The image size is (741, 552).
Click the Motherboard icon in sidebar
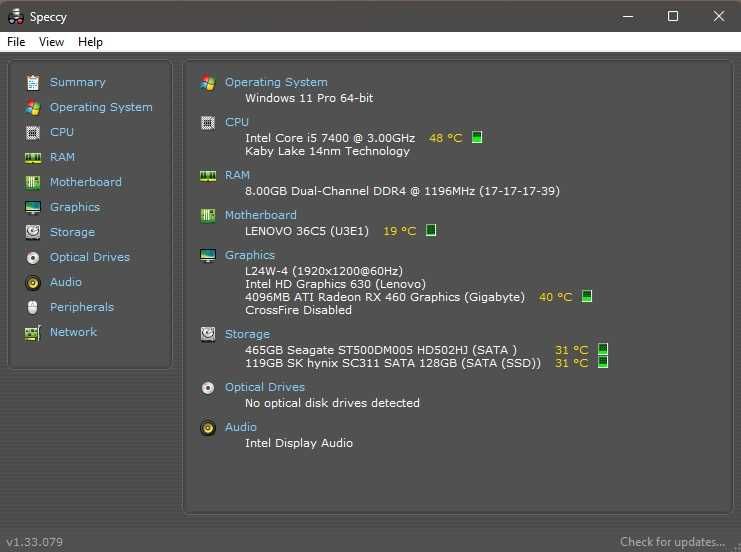[33, 182]
